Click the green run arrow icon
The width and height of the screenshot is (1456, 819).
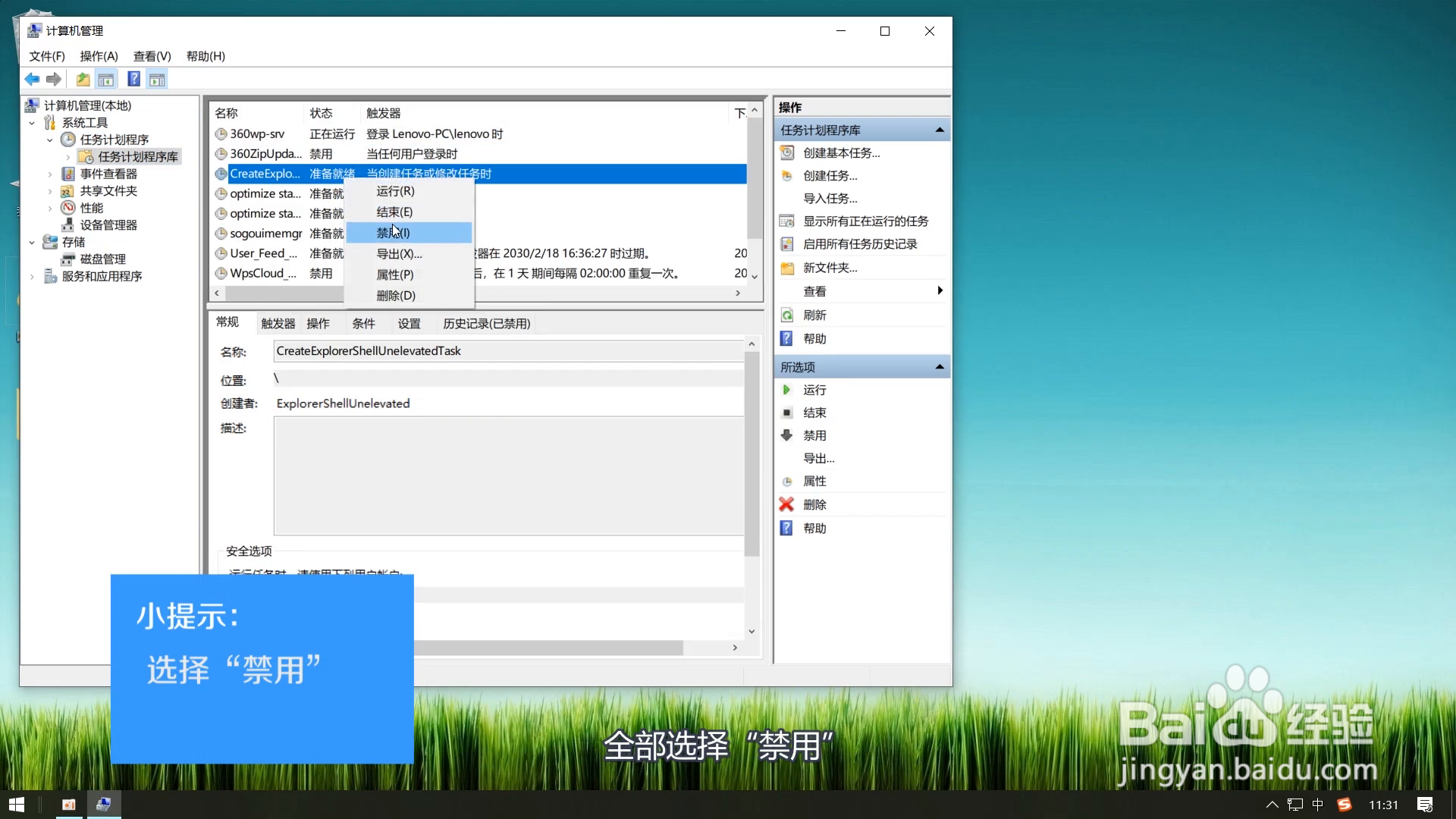coord(786,390)
